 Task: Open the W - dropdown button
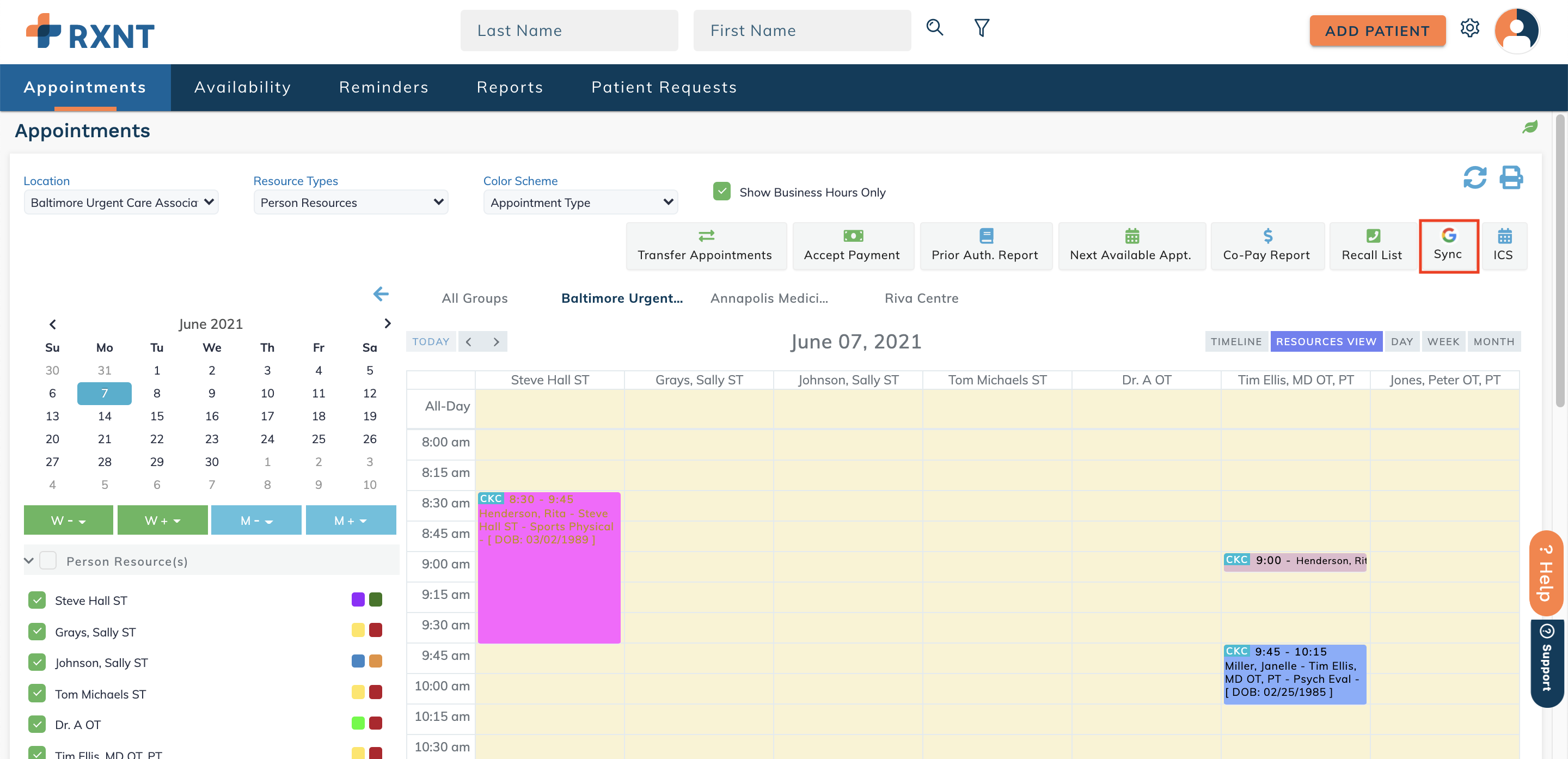pyautogui.click(x=68, y=521)
